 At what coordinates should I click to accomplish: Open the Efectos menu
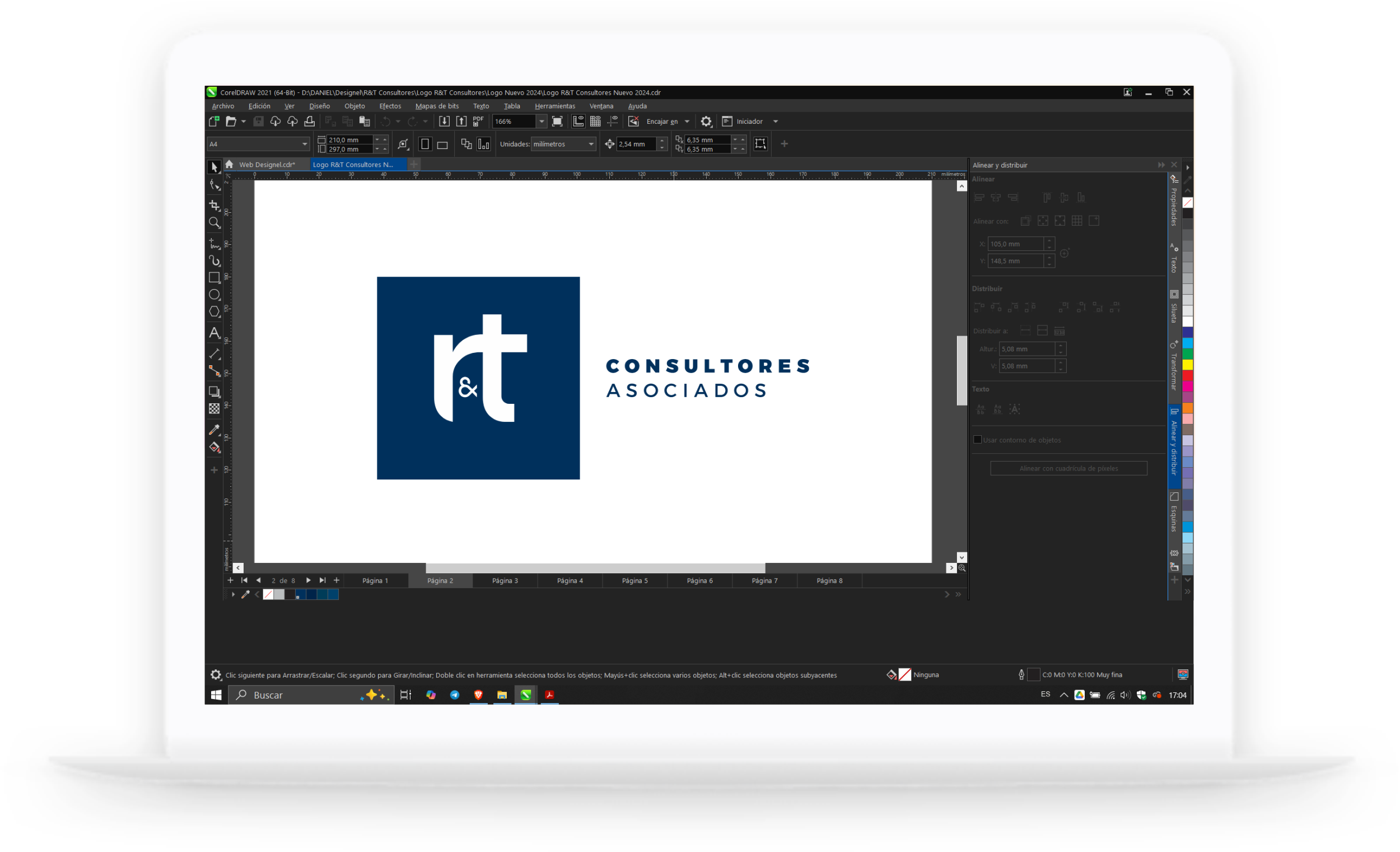pos(390,106)
